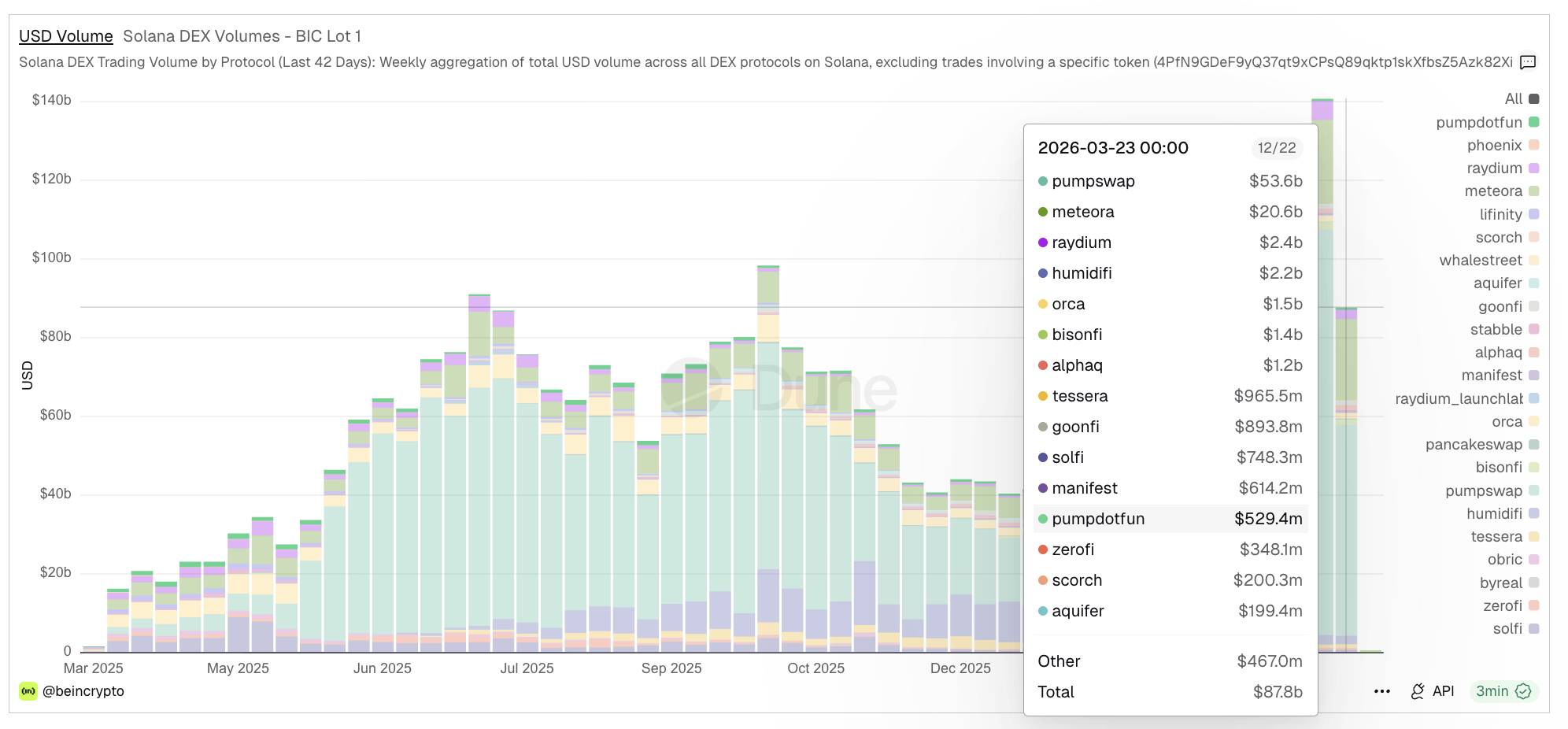Click the meteora bullet in the tooltip
The image size is (1568, 729).
(1043, 212)
